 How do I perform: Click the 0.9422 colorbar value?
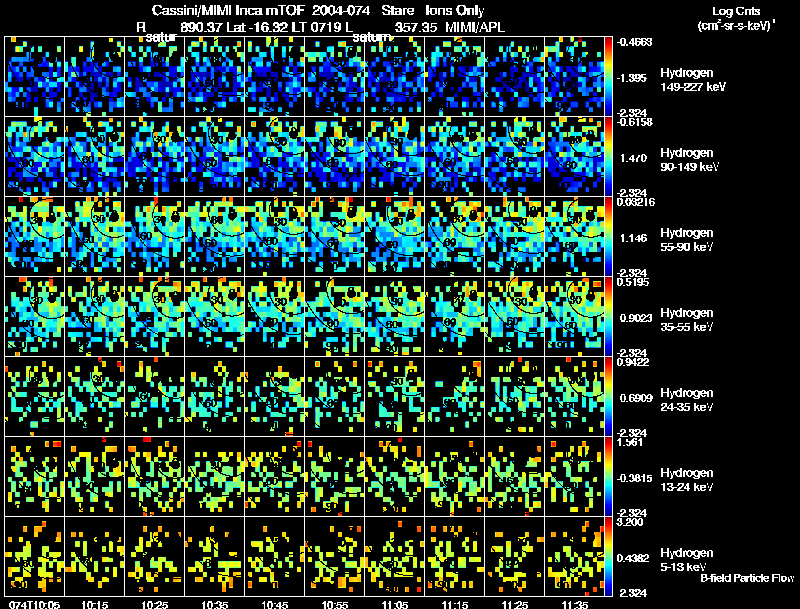click(x=633, y=362)
